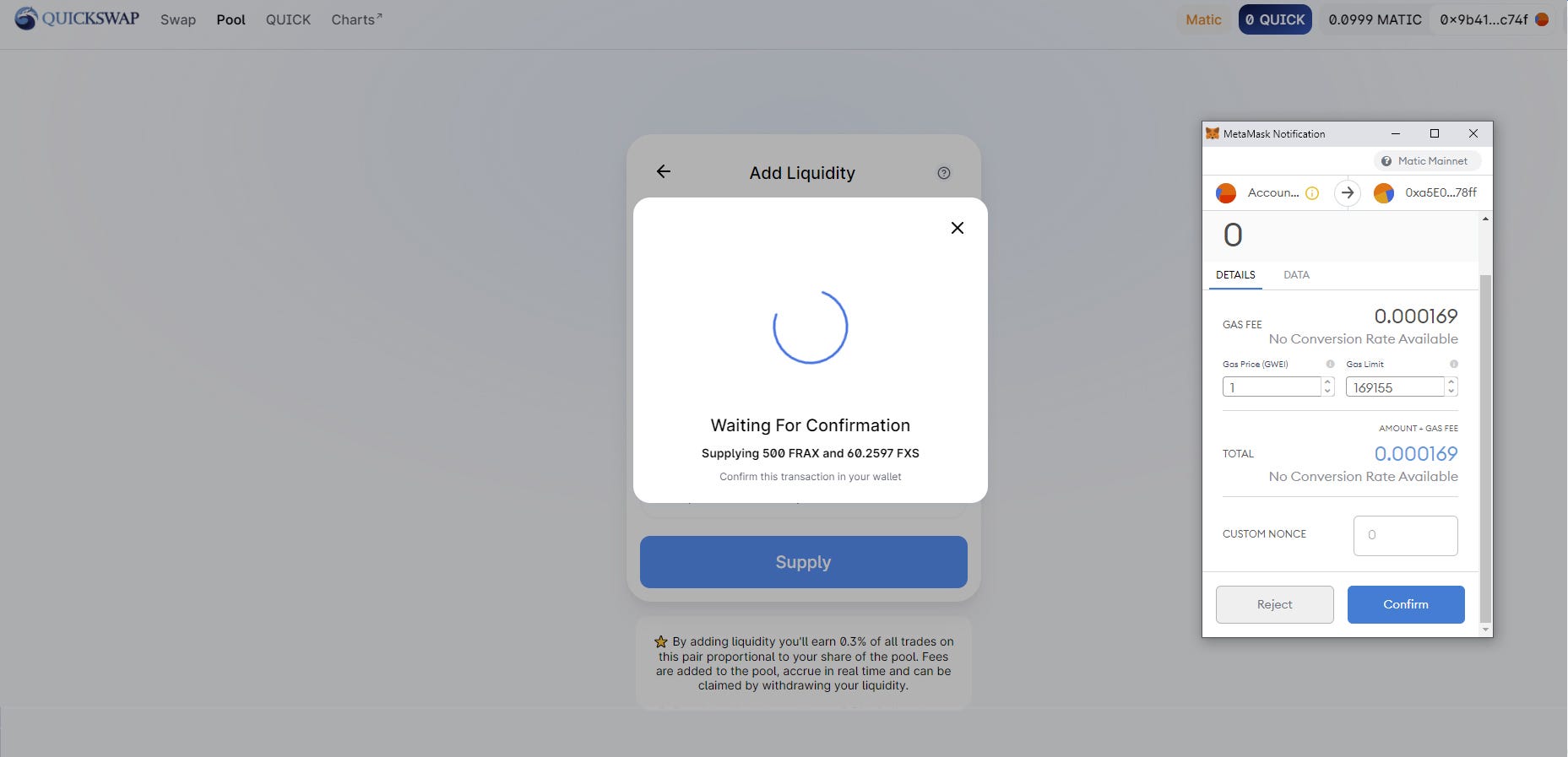This screenshot has height=757, width=1568.
Task: Open the Matic Mainnet network selector
Action: coord(1425,161)
